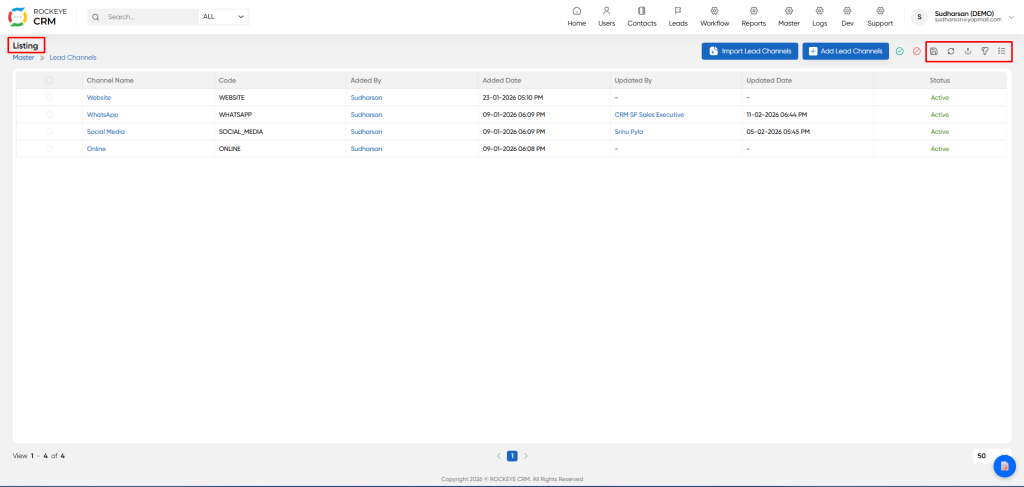Click the CRM SP Sales Executive link

(649, 114)
